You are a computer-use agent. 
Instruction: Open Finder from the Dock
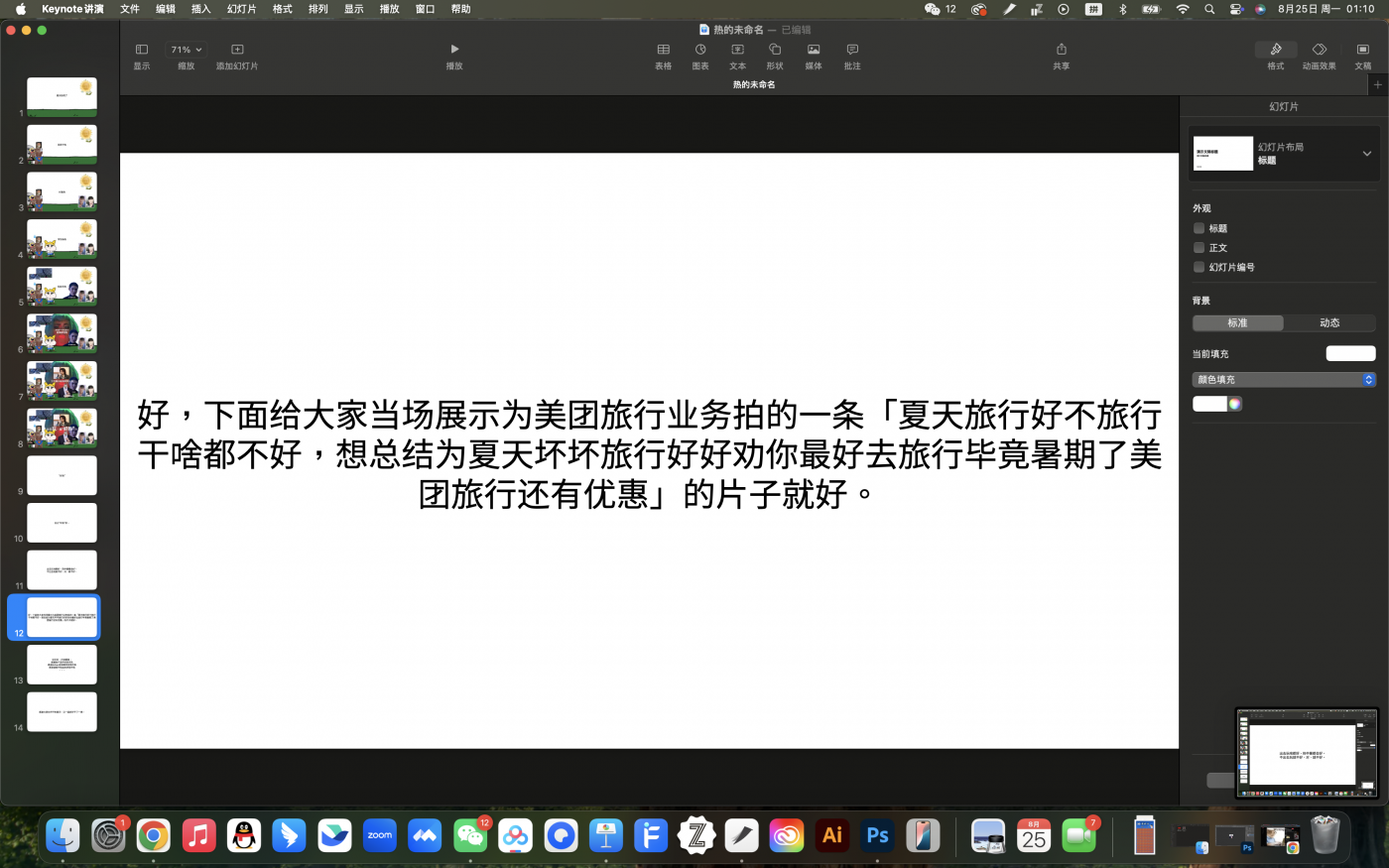63,835
